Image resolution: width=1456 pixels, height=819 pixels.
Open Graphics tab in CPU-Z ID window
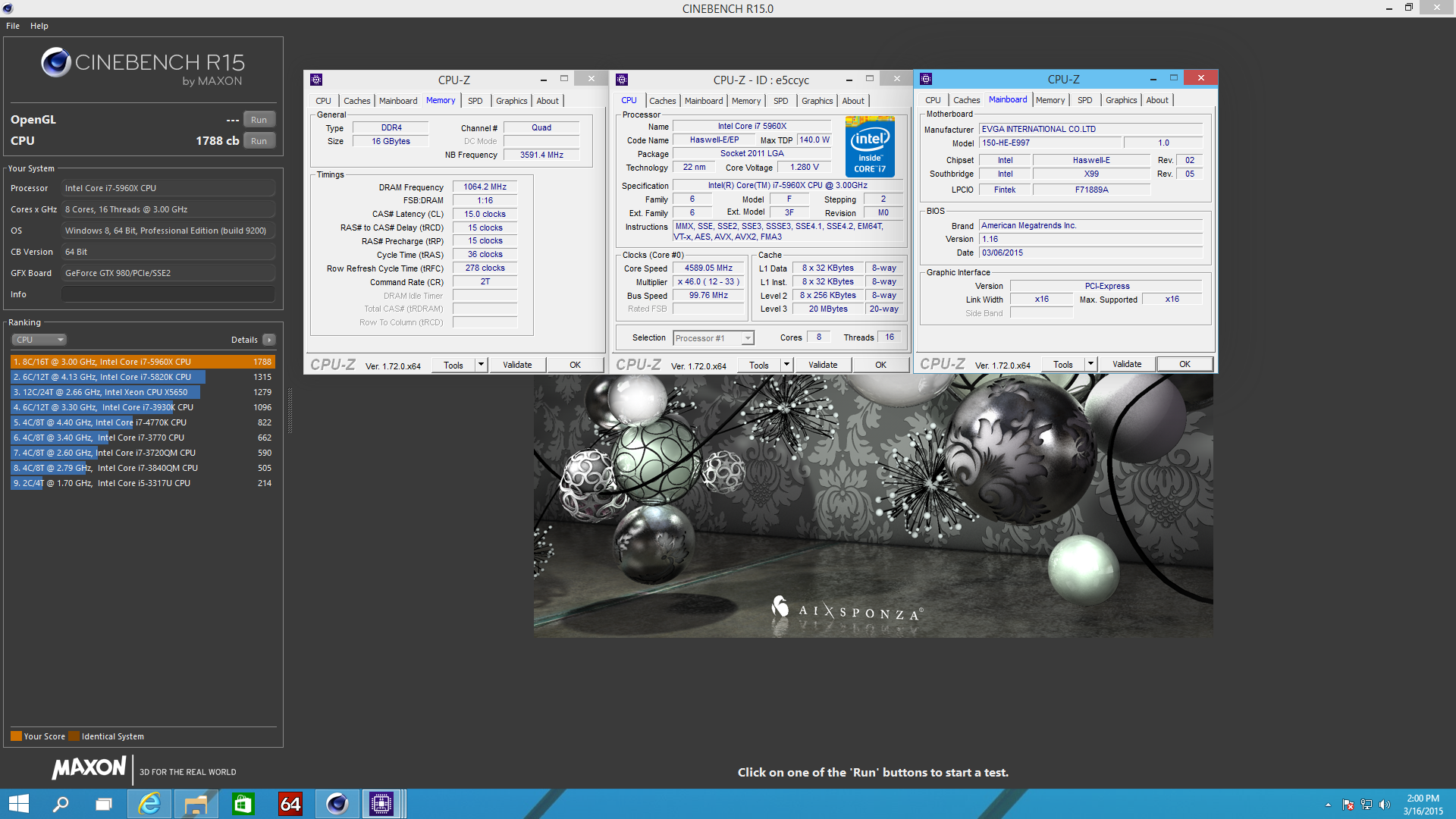817,101
